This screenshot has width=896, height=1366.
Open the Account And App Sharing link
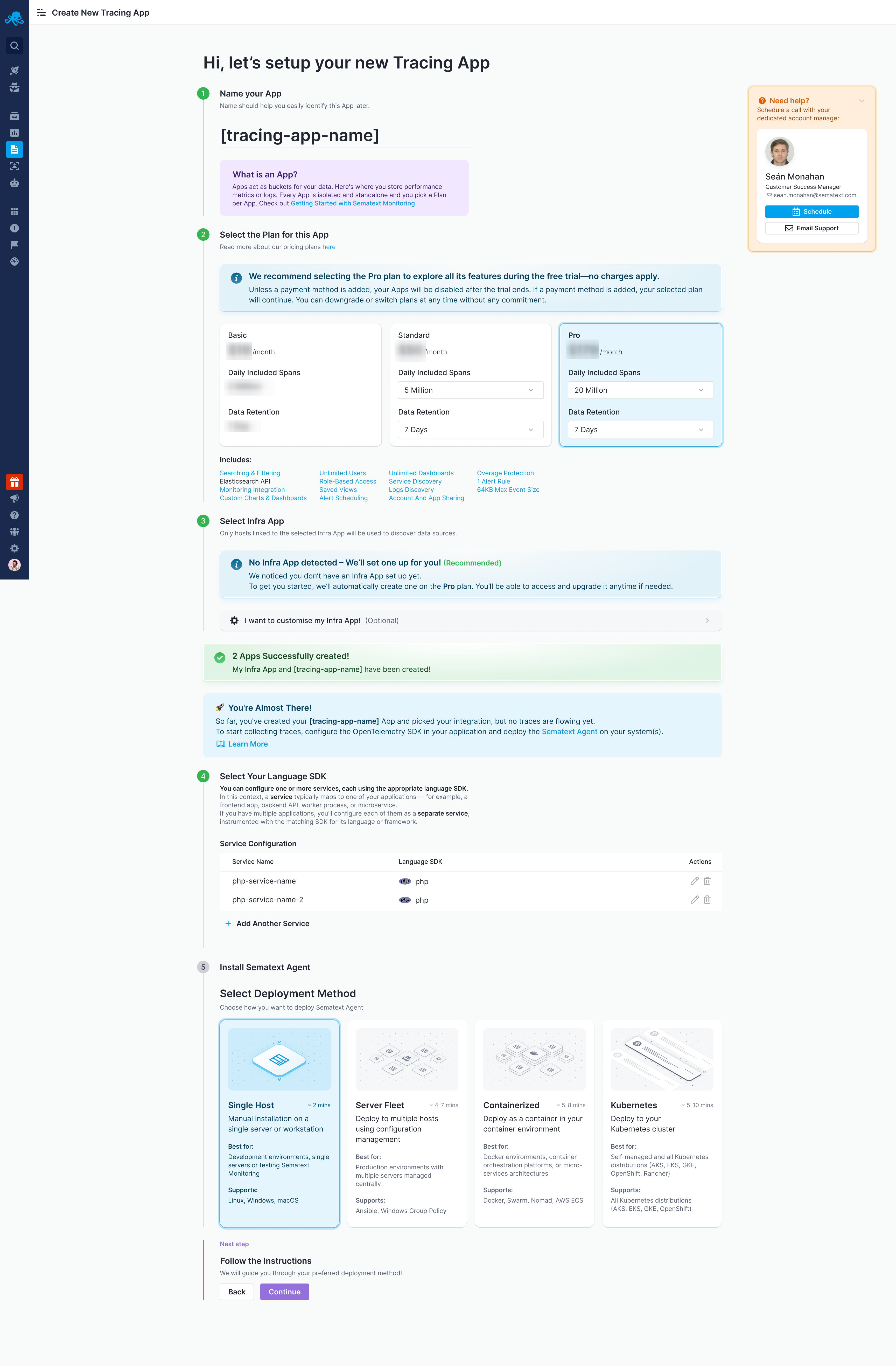(426, 498)
